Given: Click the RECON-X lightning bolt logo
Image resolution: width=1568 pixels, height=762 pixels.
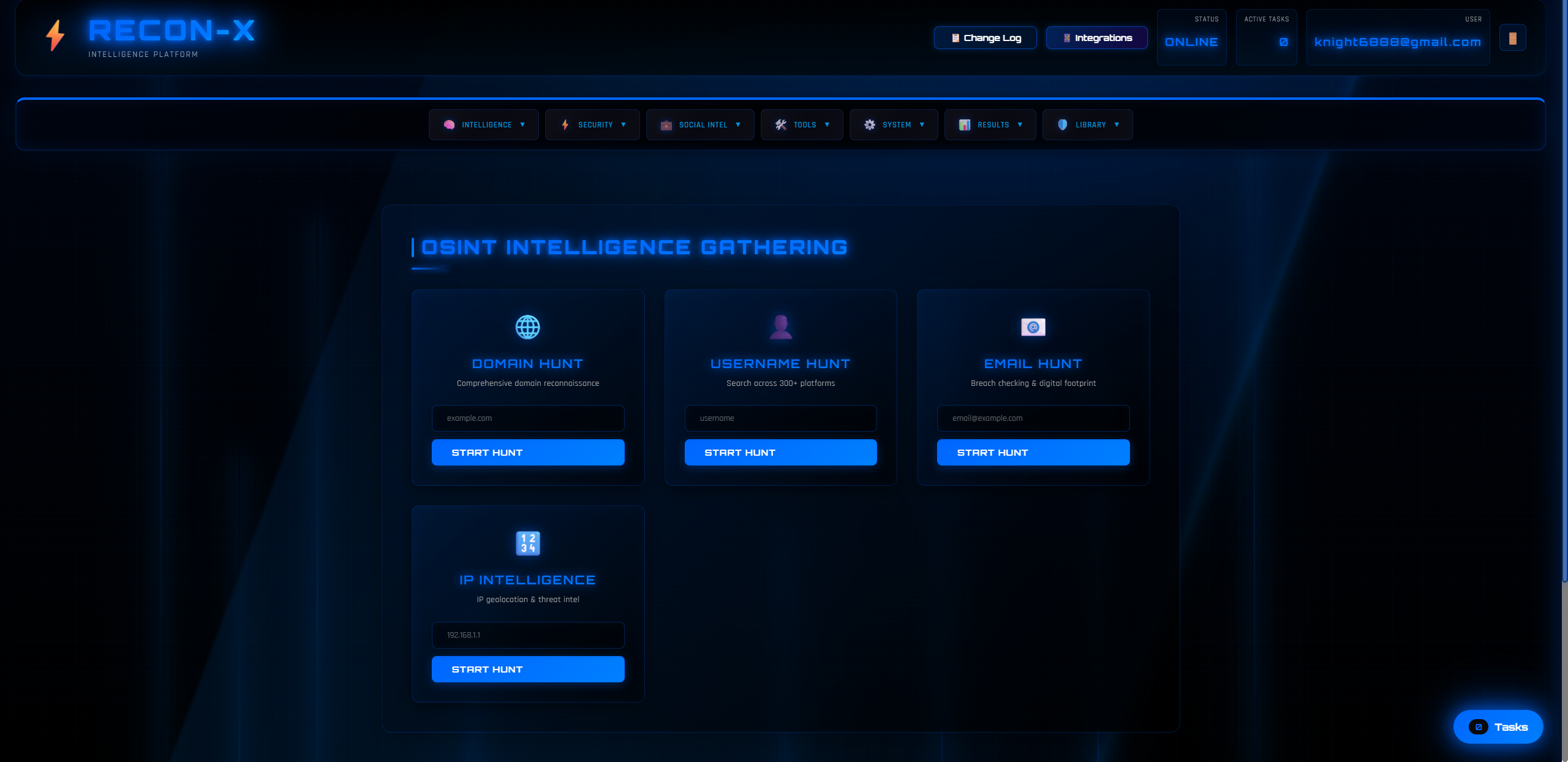Looking at the screenshot, I should pos(55,36).
